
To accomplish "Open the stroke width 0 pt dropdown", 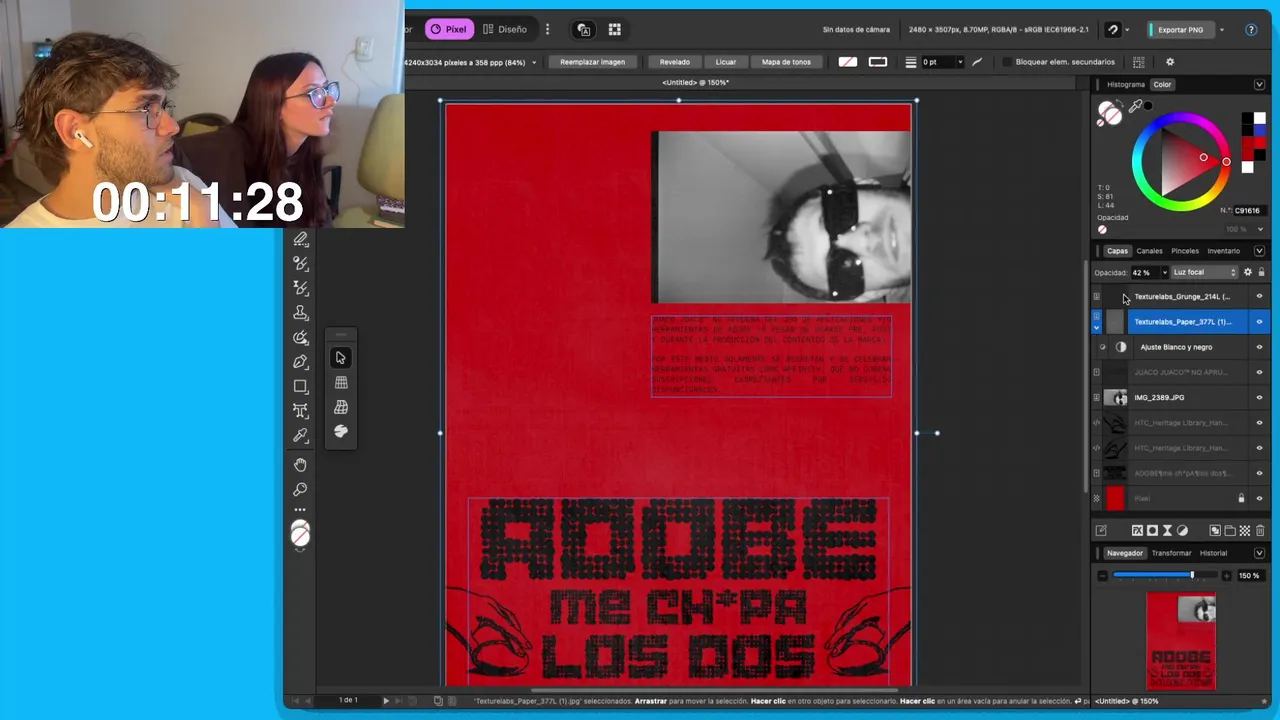I will pyautogui.click(x=960, y=62).
